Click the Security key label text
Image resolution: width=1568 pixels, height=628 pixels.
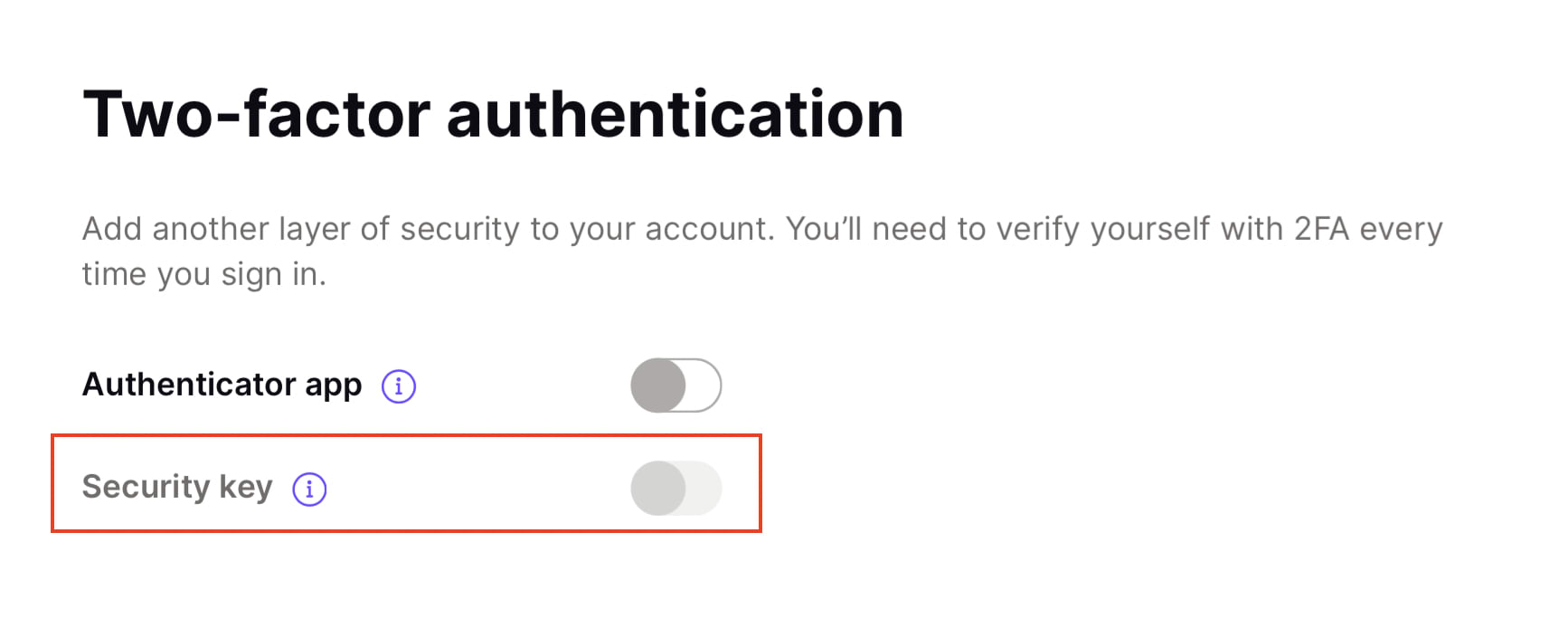click(x=177, y=487)
